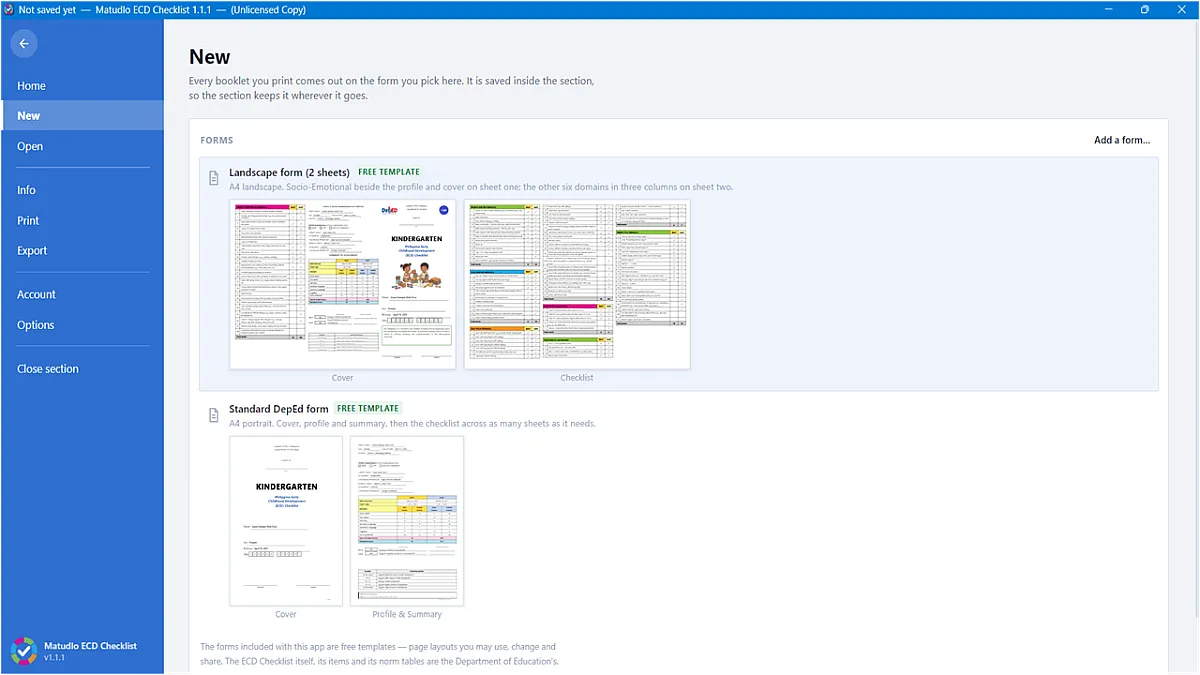Click the document icon beside Standard DepEd form
1200x675 pixels.
tap(213, 415)
